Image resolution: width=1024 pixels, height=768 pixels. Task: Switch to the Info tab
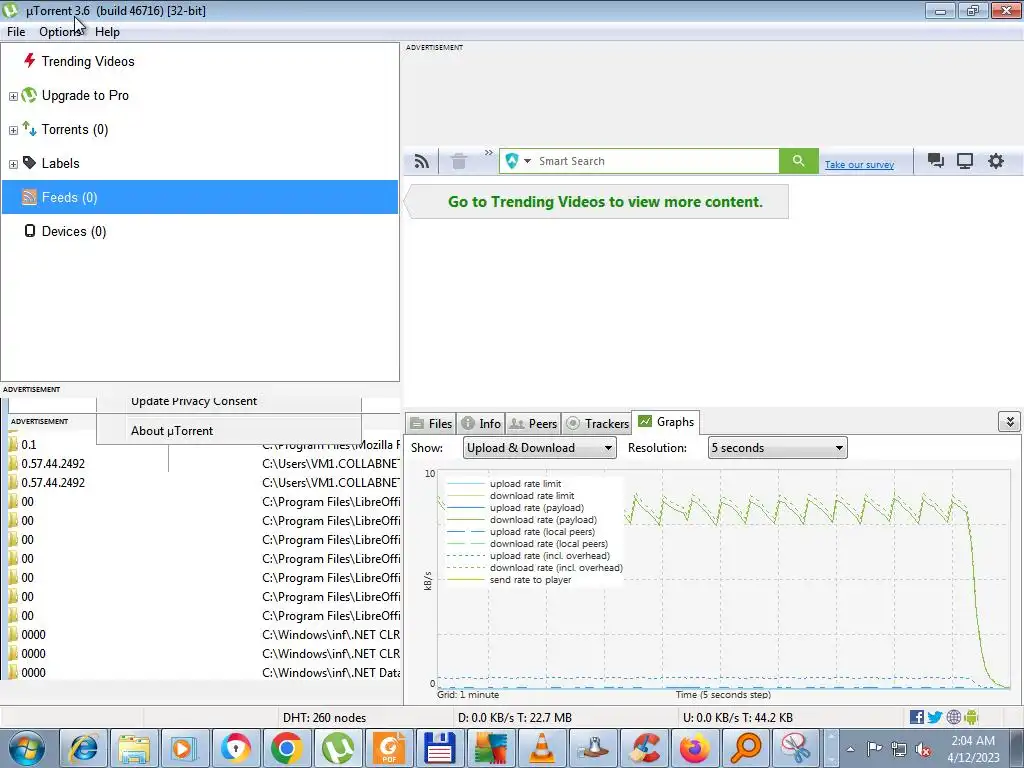(x=481, y=423)
